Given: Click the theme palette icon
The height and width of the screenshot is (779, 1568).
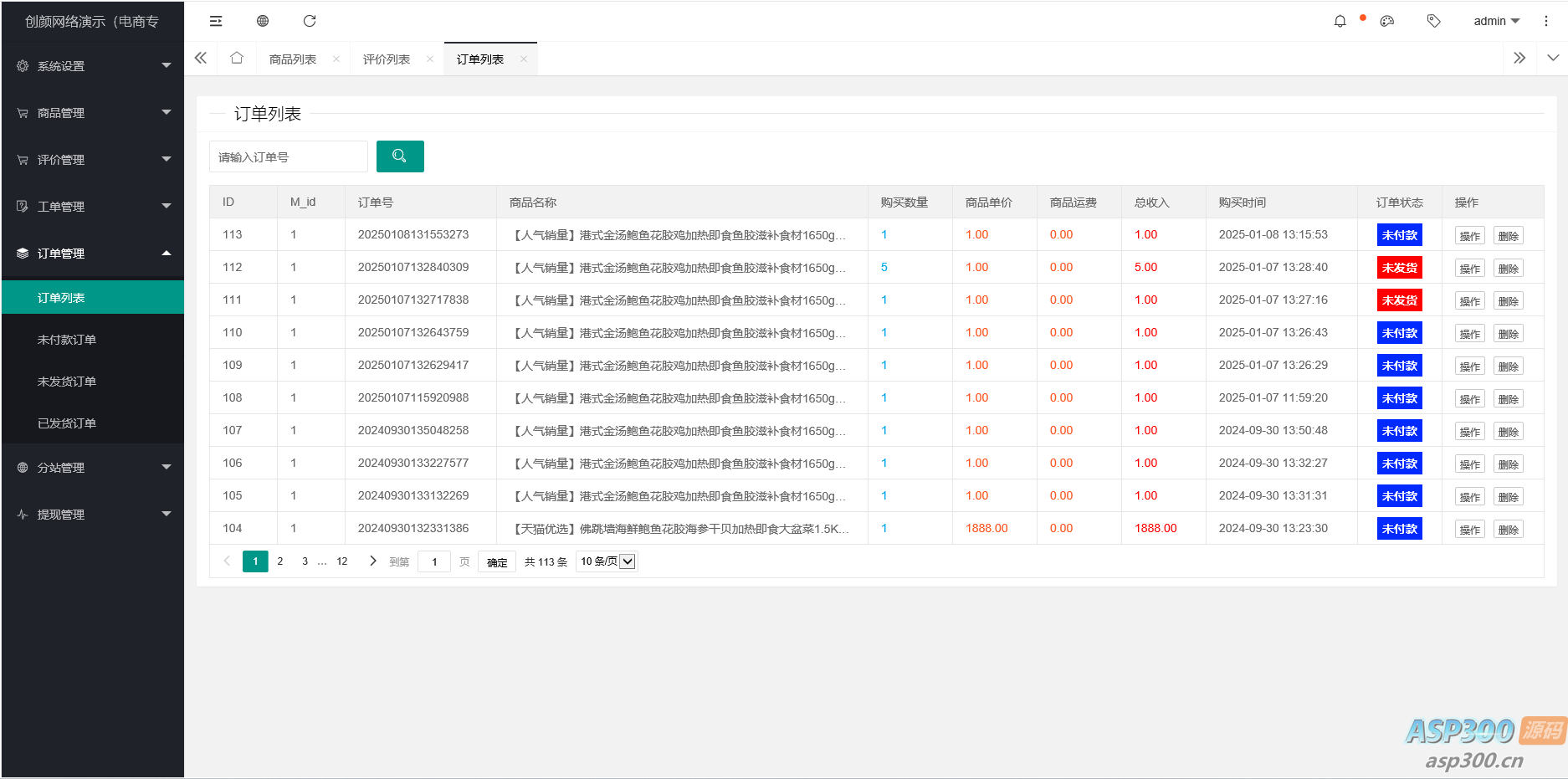Looking at the screenshot, I should click(1387, 21).
